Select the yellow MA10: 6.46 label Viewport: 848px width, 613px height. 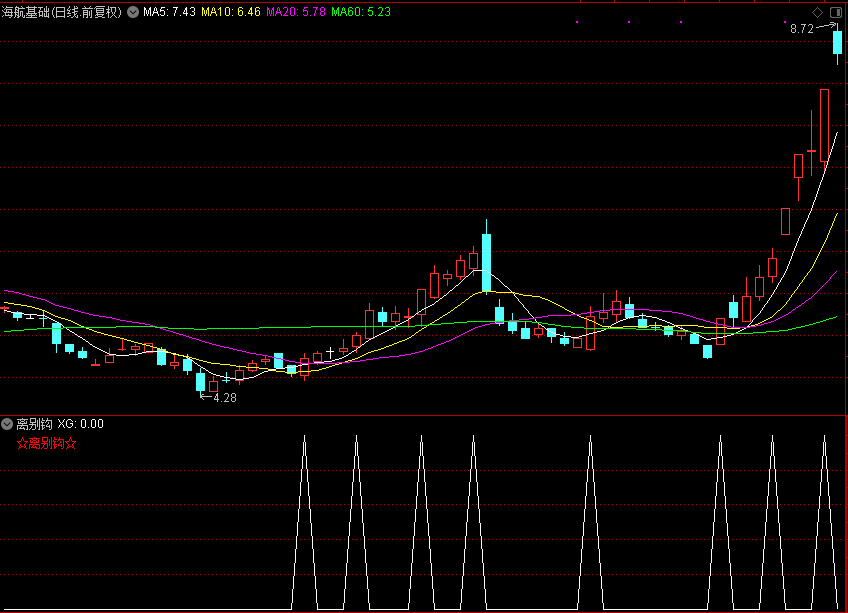pyautogui.click(x=230, y=12)
